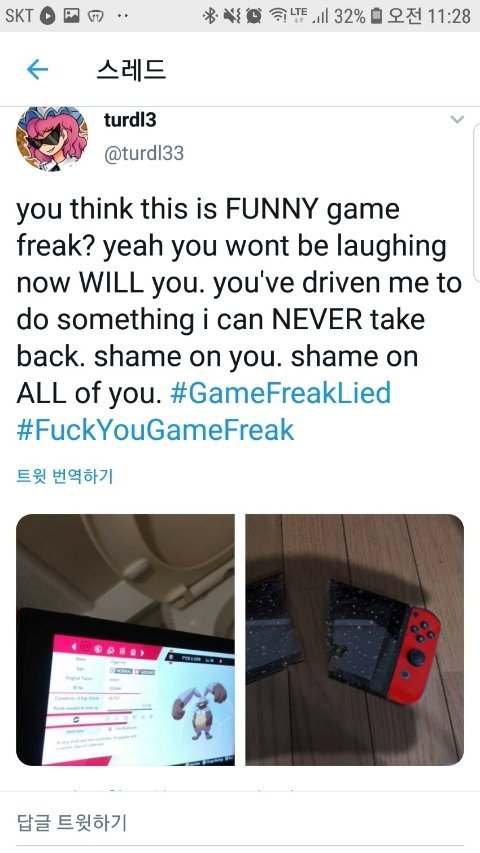The height and width of the screenshot is (853, 480).
Task: Tap the clock showing 11:28
Action: point(448,16)
